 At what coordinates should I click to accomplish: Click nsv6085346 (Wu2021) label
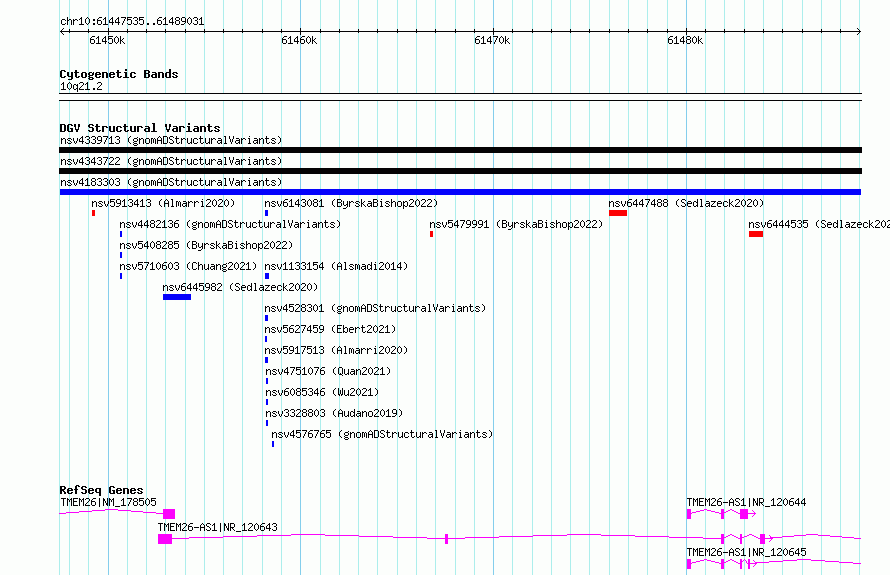(x=322, y=392)
